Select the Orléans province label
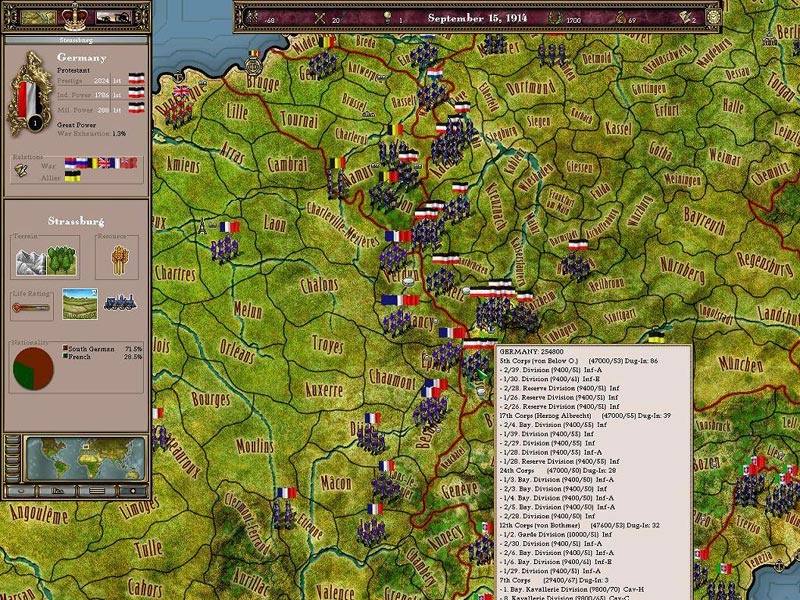The height and width of the screenshot is (600, 800). click(237, 351)
